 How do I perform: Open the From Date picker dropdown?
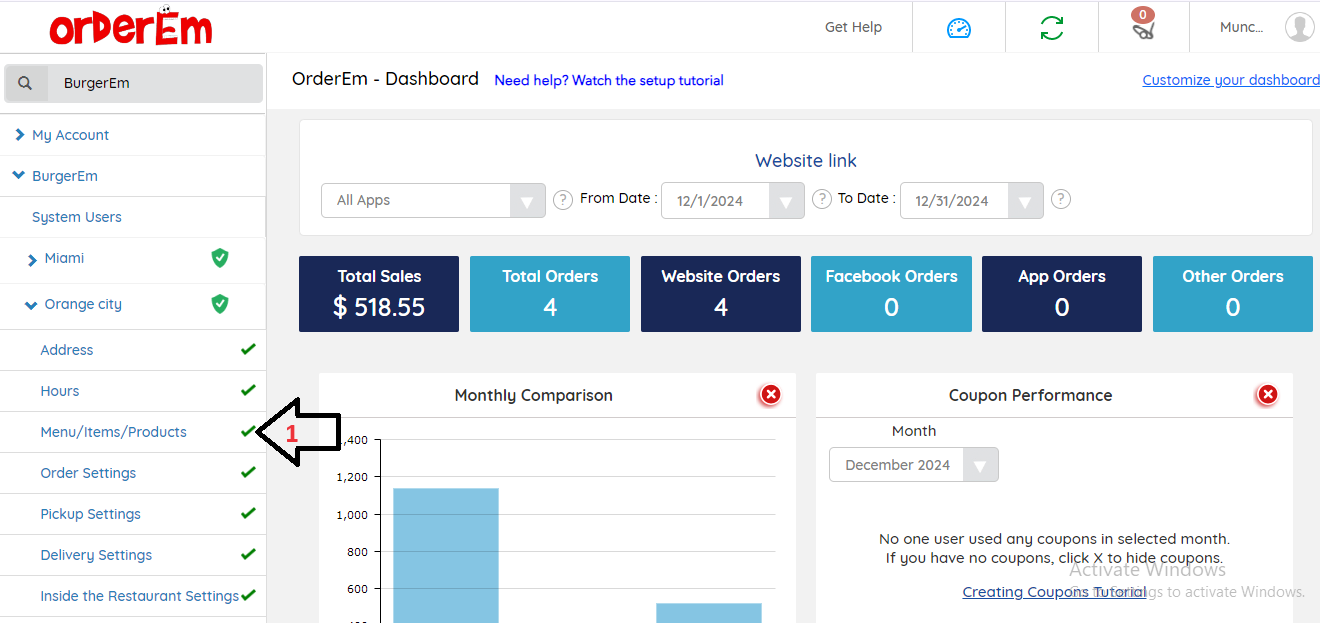click(x=786, y=201)
